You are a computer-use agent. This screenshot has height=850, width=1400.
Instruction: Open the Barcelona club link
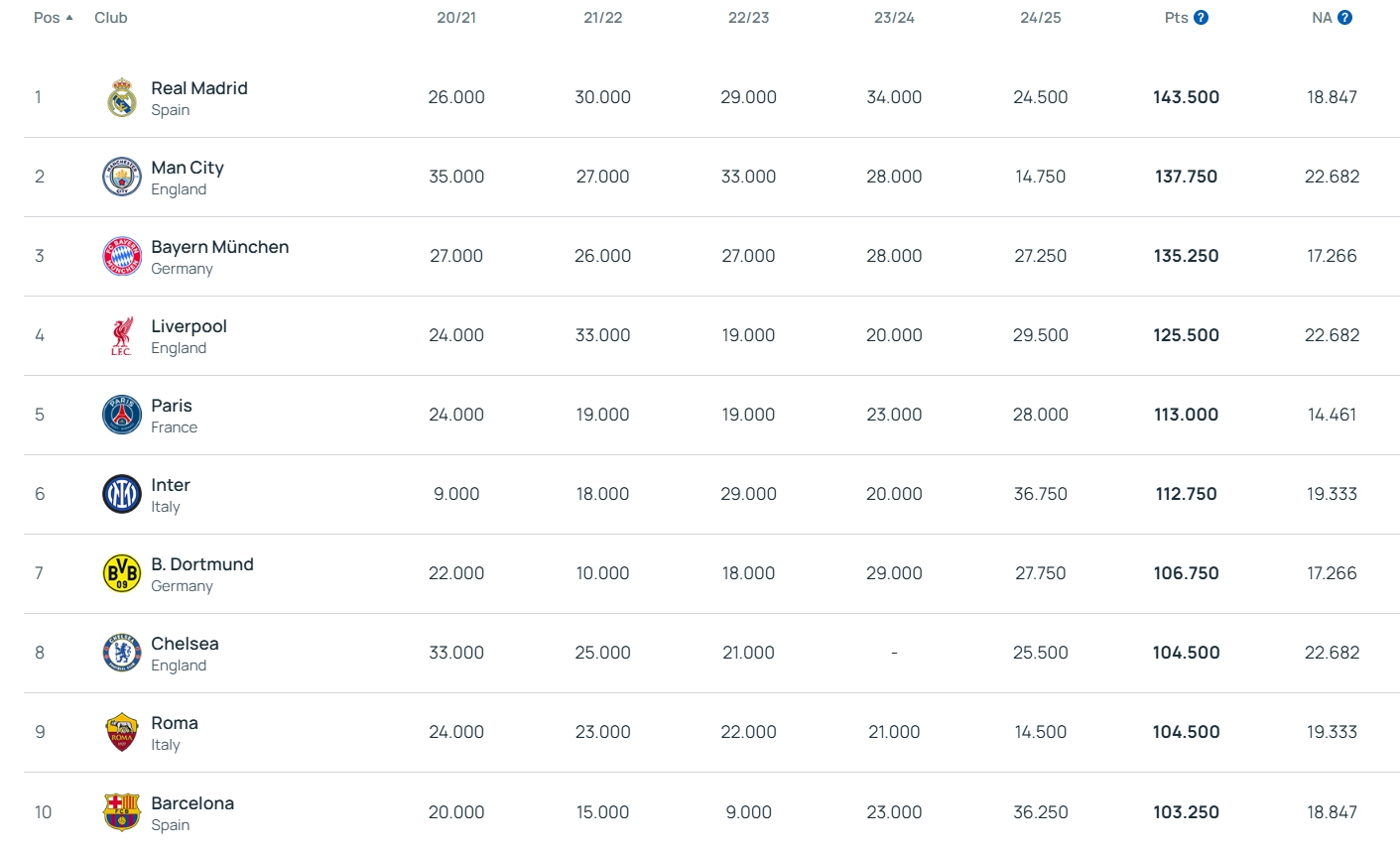coord(192,803)
